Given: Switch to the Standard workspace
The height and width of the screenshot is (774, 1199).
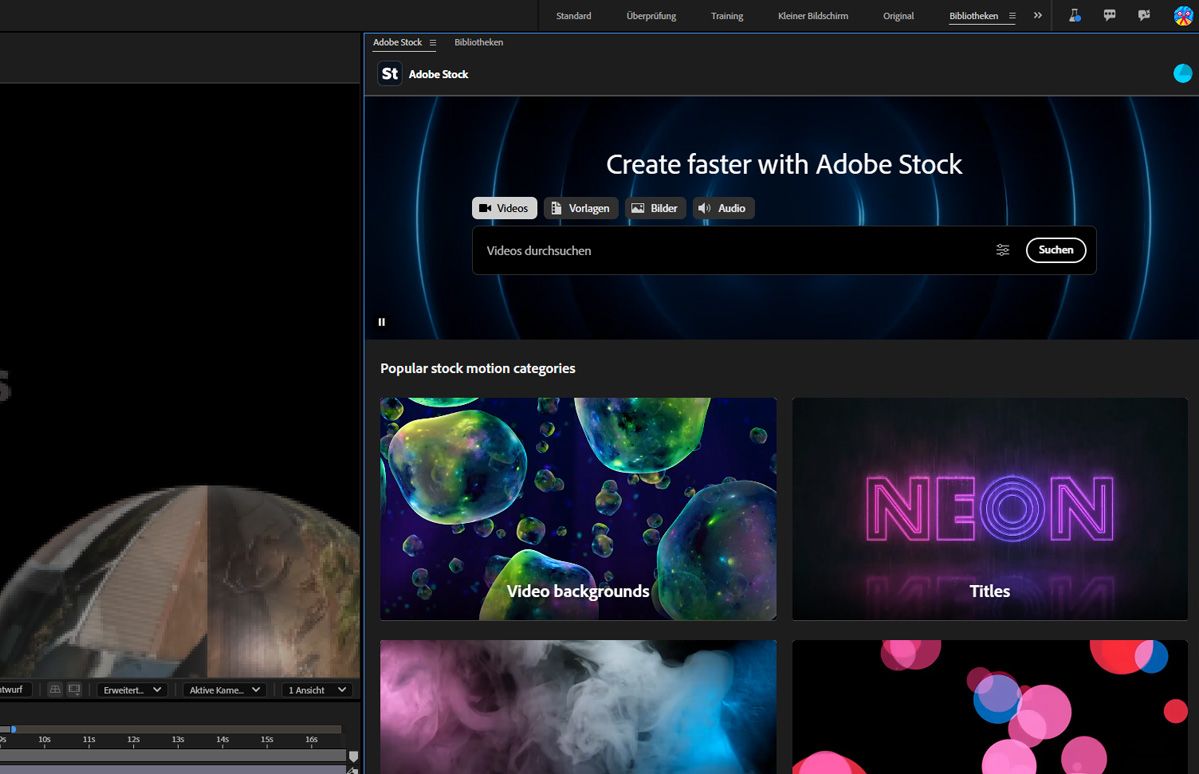Looking at the screenshot, I should coord(574,16).
